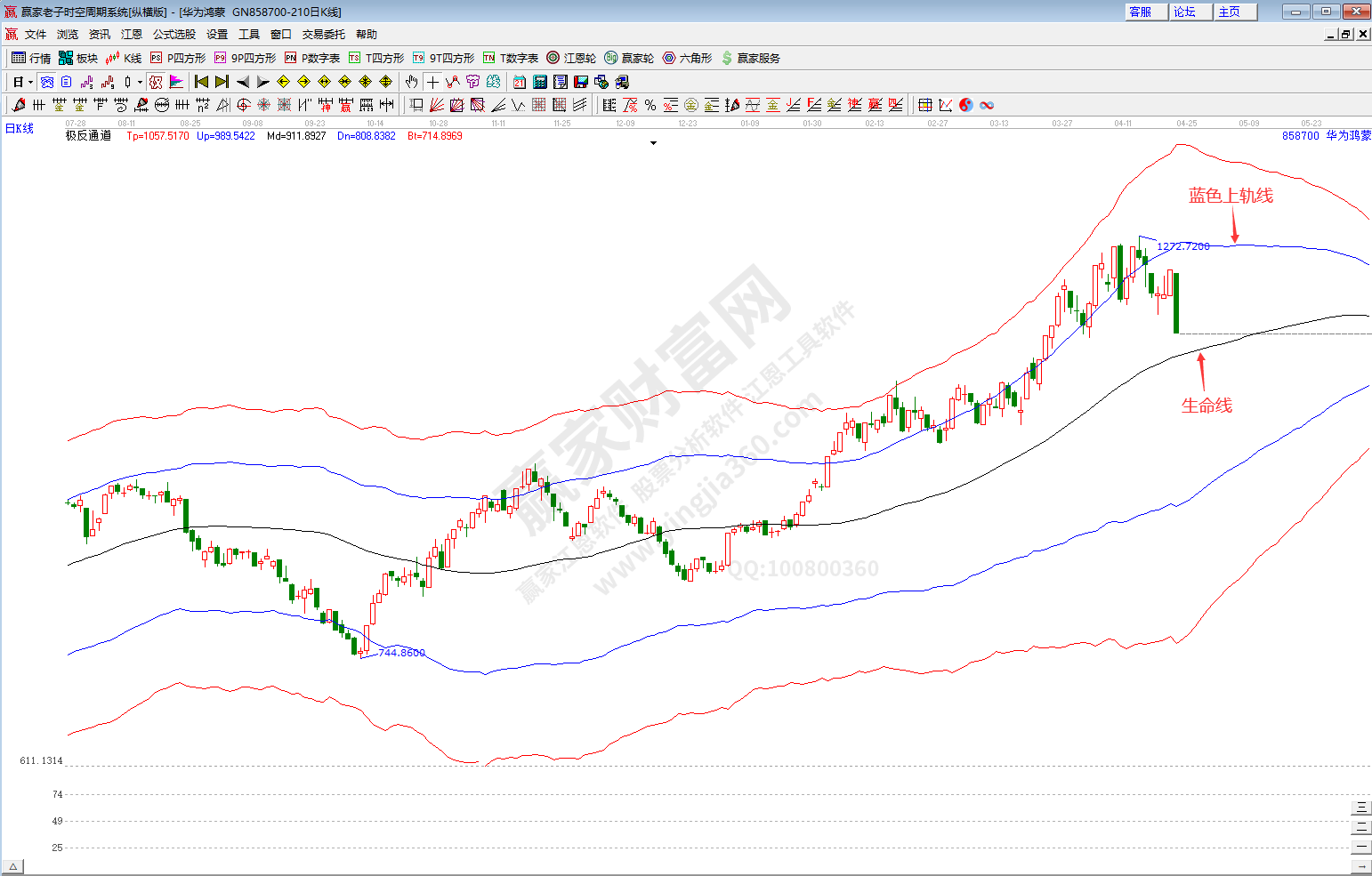1372x876 pixels.
Task: Click the red-blue floppy disk save icon
Action: click(581, 82)
